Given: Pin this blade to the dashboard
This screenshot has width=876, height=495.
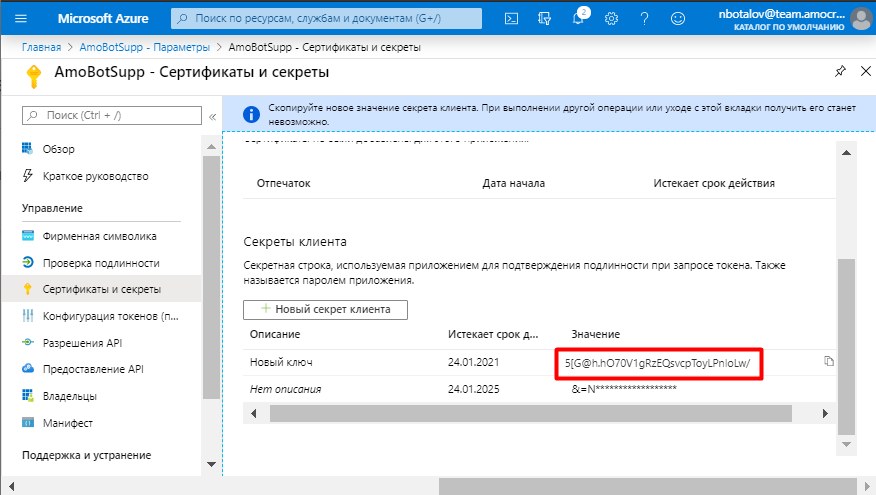Looking at the screenshot, I should [x=840, y=71].
